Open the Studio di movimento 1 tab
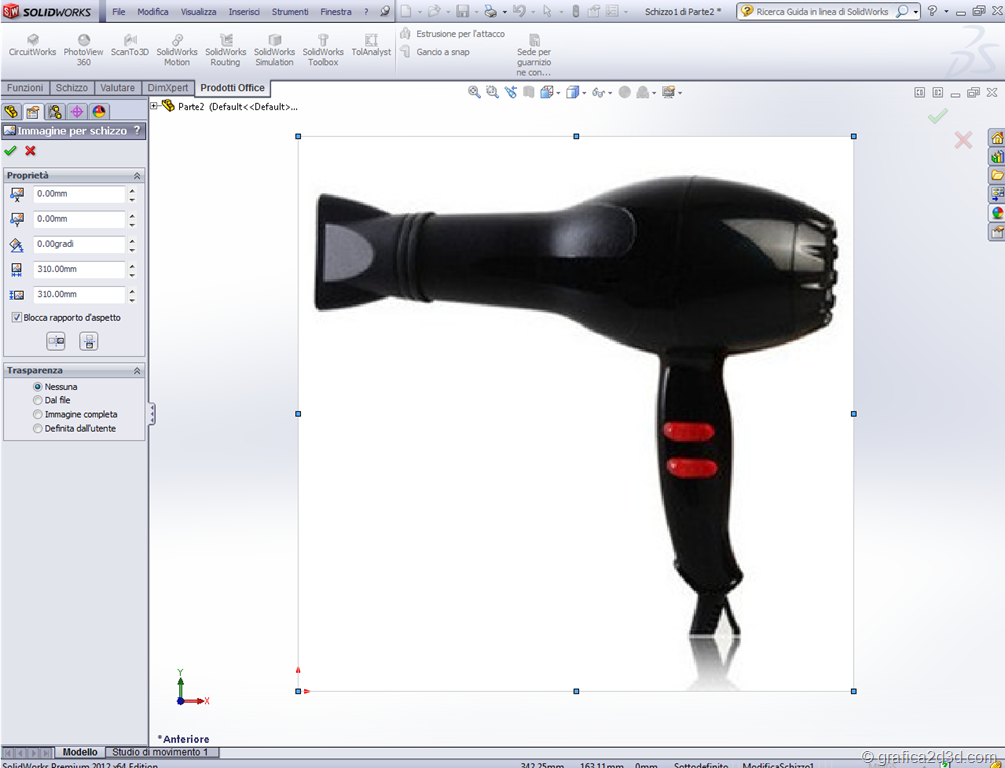The width and height of the screenshot is (1005, 768). coord(160,752)
